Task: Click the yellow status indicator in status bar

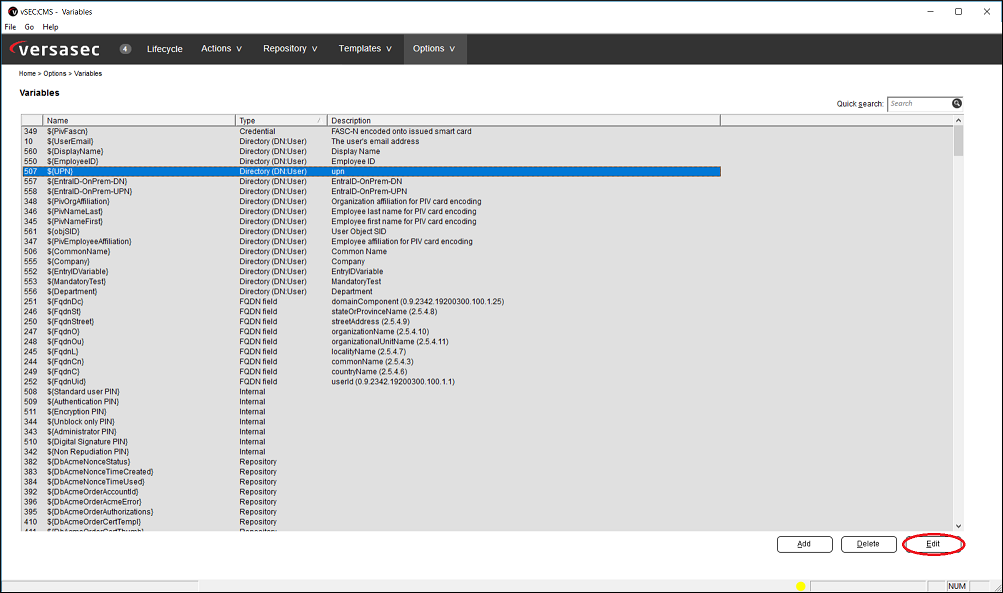Action: (801, 586)
